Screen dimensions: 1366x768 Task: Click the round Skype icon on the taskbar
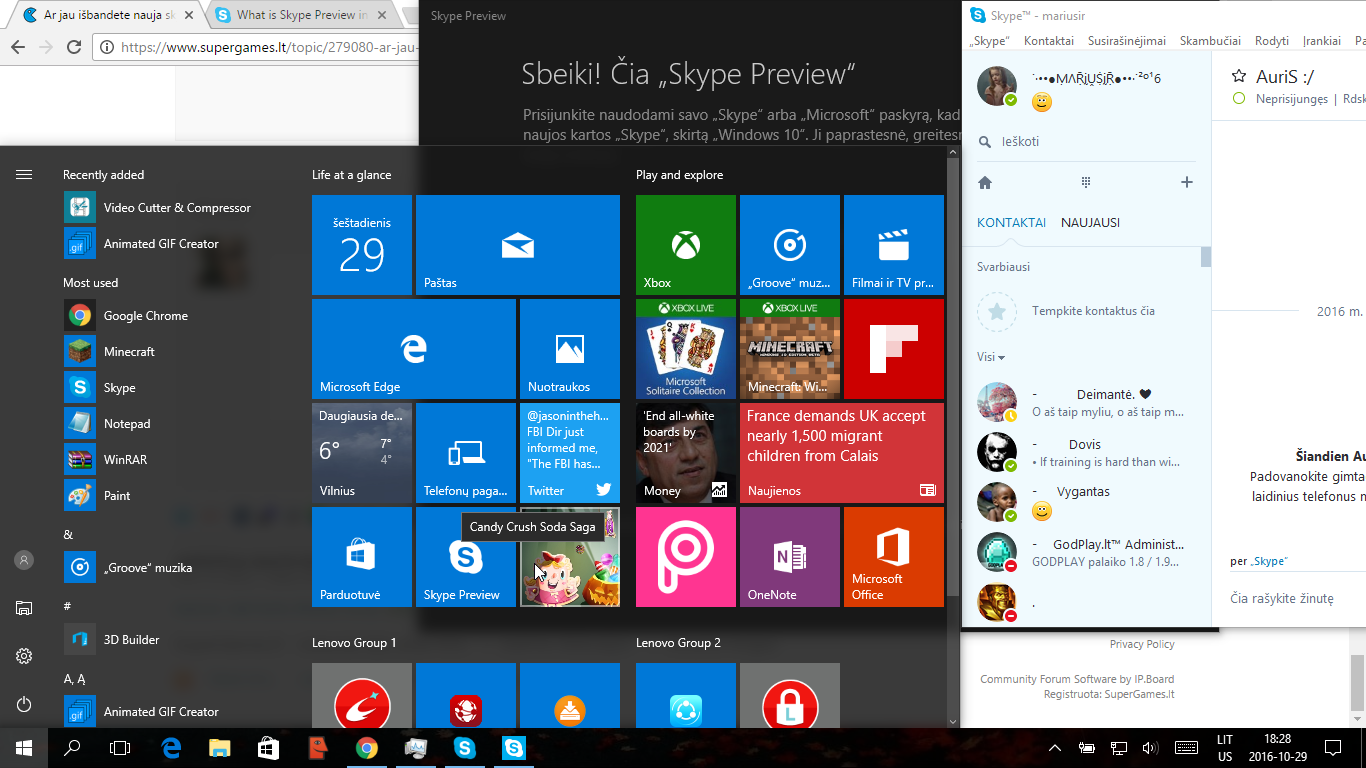tap(464, 747)
